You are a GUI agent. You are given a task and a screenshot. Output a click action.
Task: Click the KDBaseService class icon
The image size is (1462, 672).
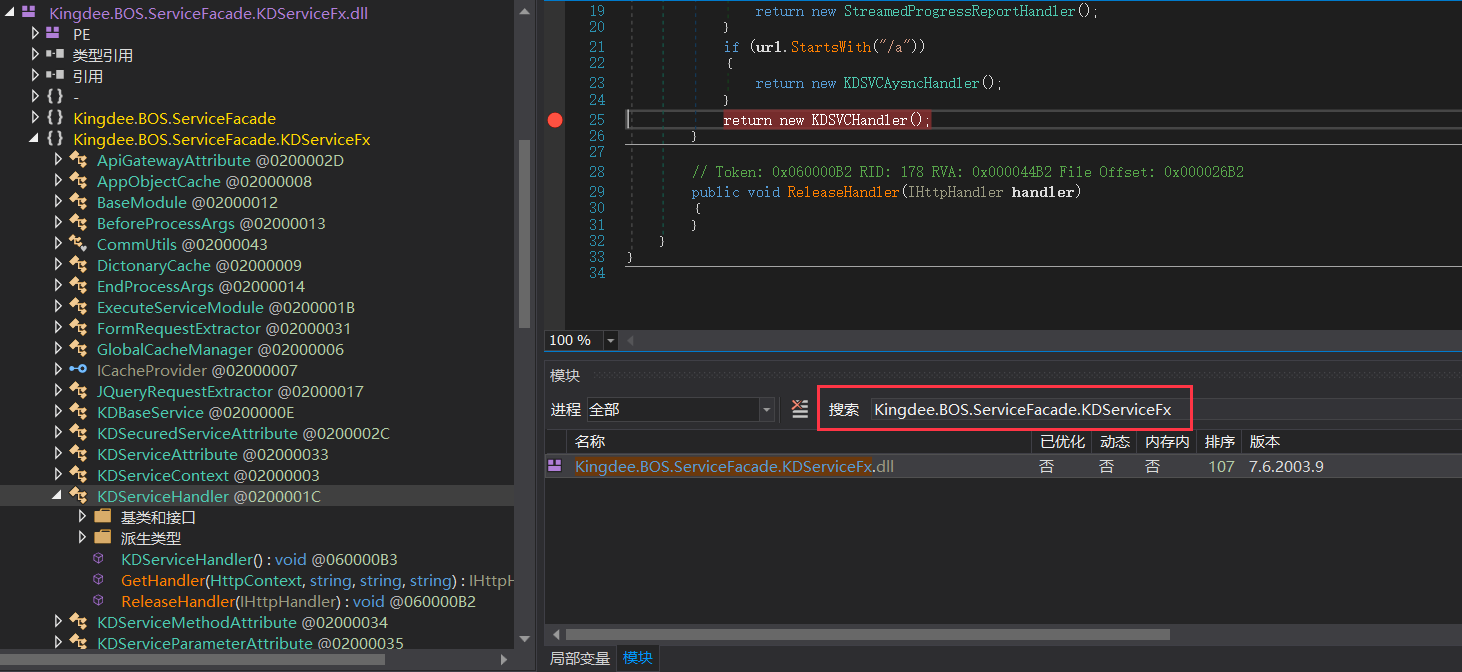tap(78, 412)
